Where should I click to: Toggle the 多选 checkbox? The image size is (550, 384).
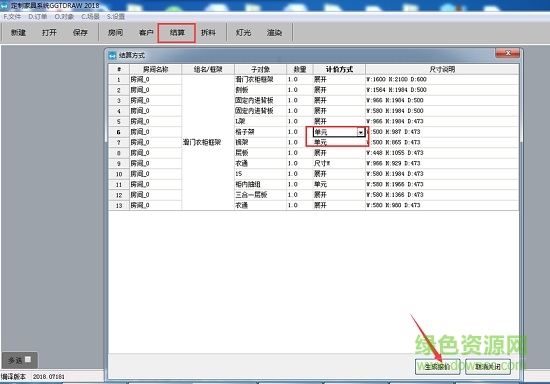[28, 359]
